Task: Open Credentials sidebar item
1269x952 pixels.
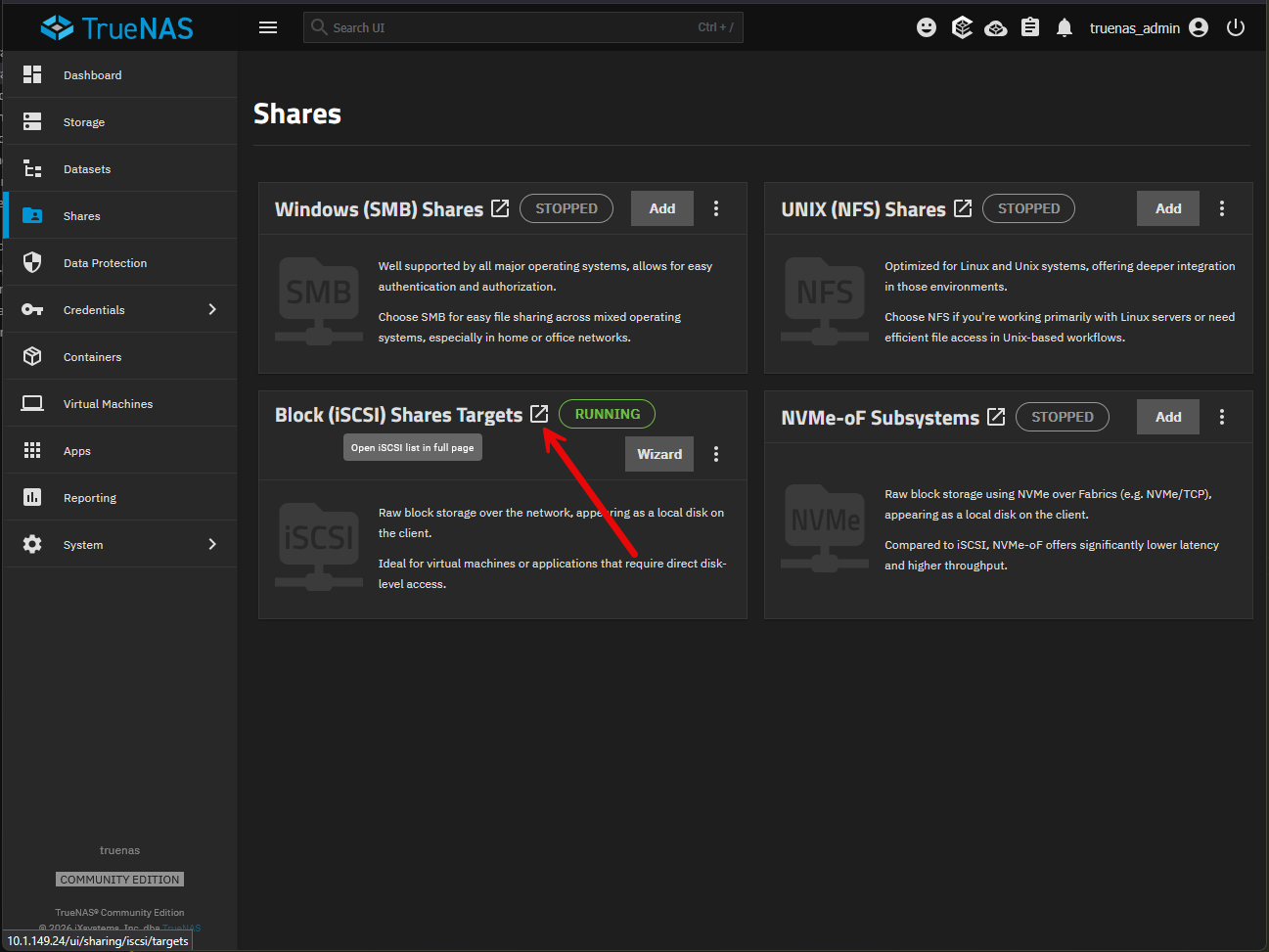Action: [119, 309]
